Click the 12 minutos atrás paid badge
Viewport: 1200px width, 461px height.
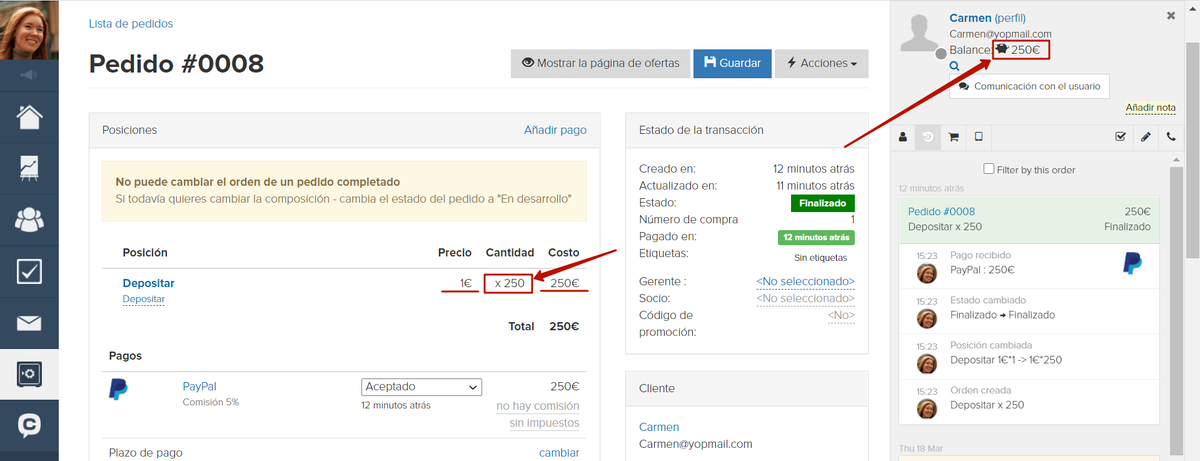point(817,238)
